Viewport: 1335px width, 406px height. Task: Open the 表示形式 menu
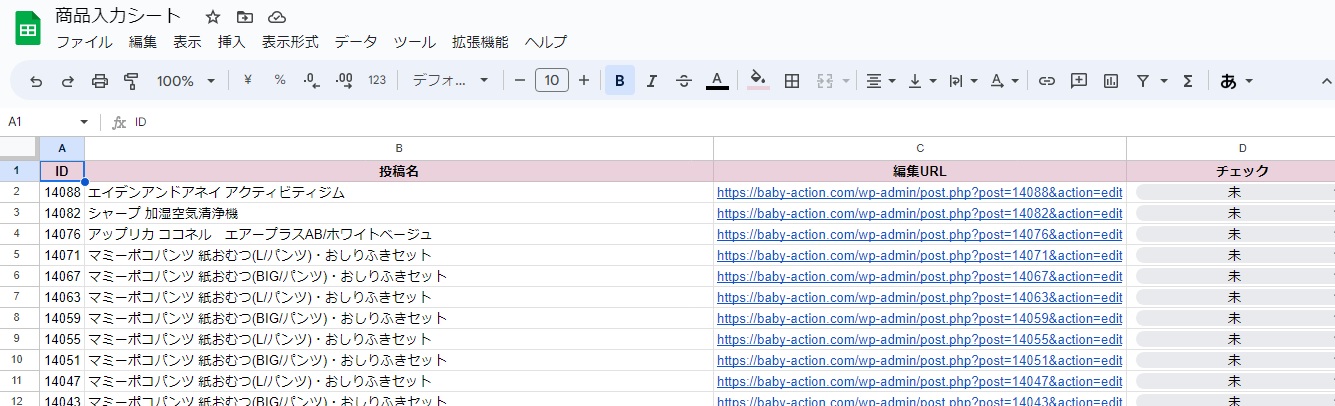[x=290, y=42]
